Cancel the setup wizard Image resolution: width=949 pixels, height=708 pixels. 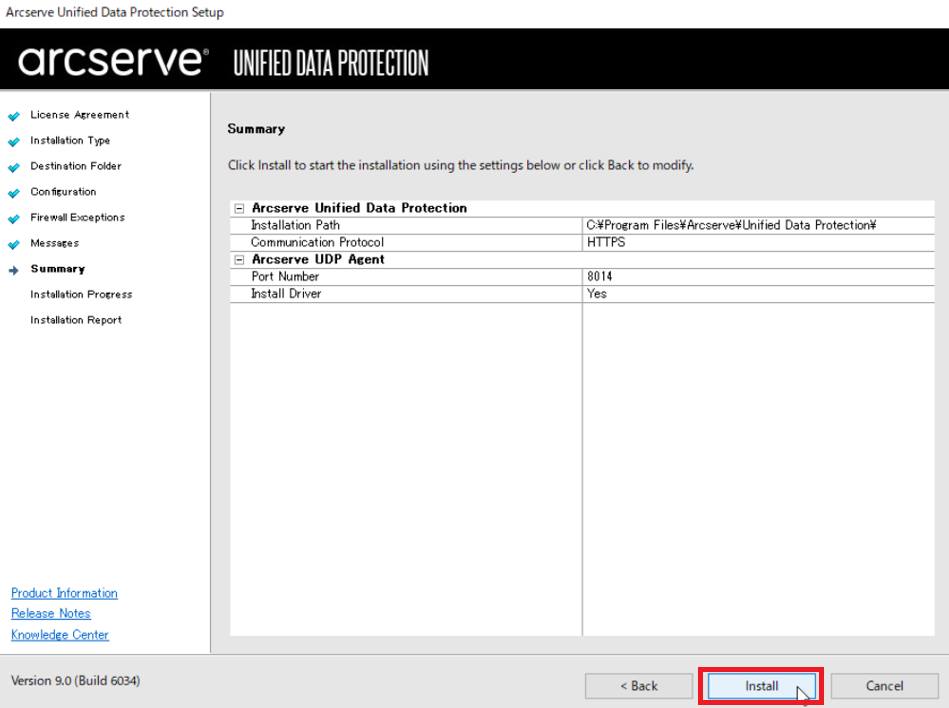coord(884,686)
